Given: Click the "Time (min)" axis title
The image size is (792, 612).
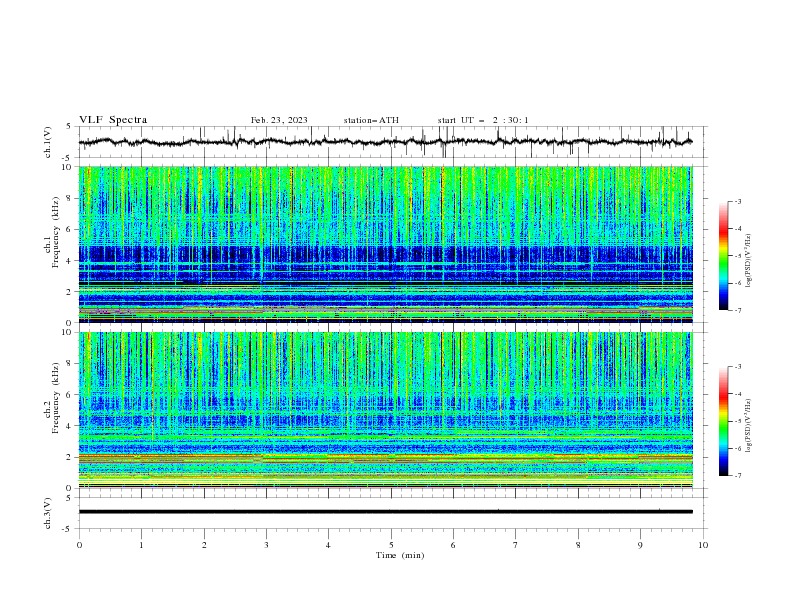Looking at the screenshot, I should click(x=400, y=555).
